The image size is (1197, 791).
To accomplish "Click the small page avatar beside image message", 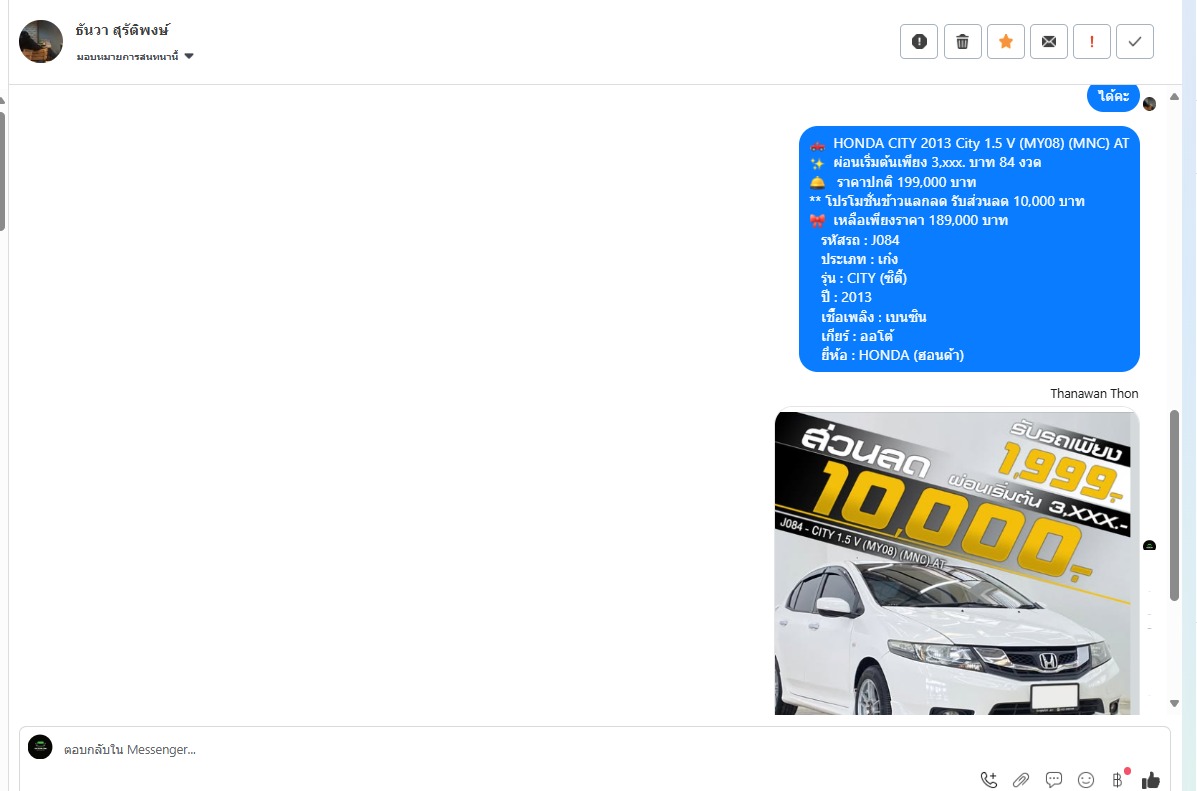I will [x=1150, y=546].
